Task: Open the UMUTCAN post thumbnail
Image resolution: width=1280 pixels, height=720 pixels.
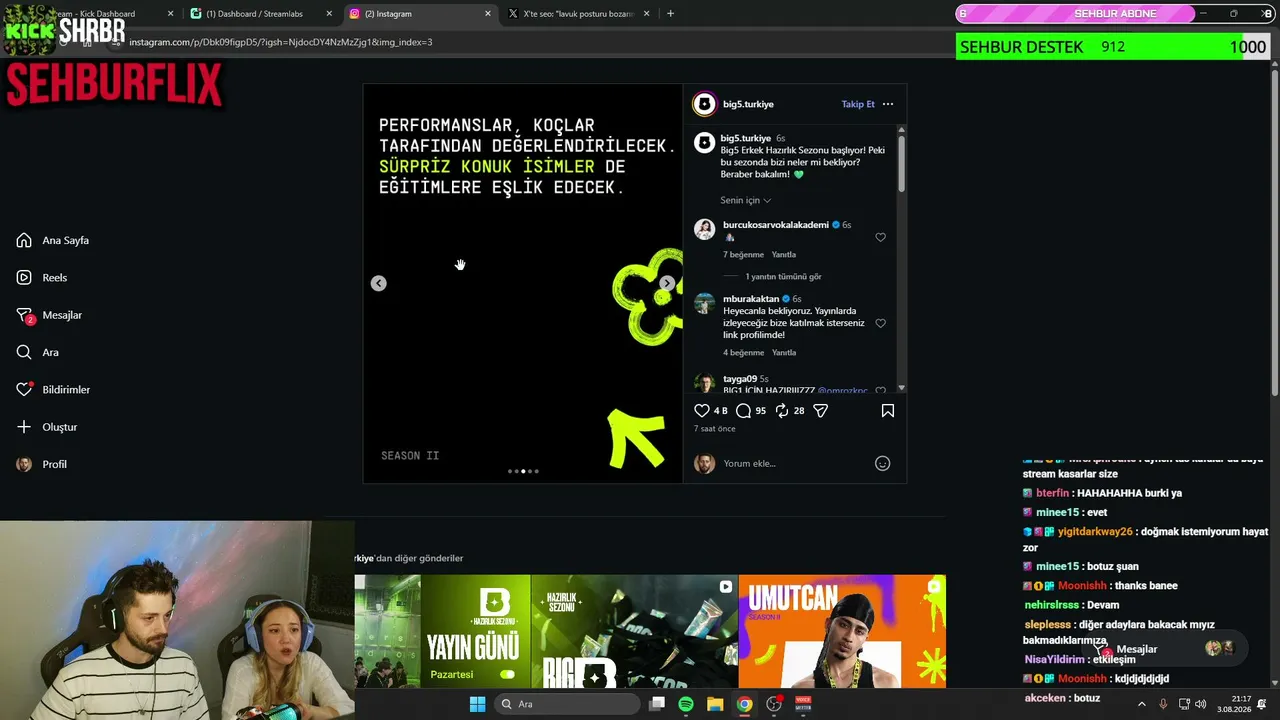Action: point(842,631)
